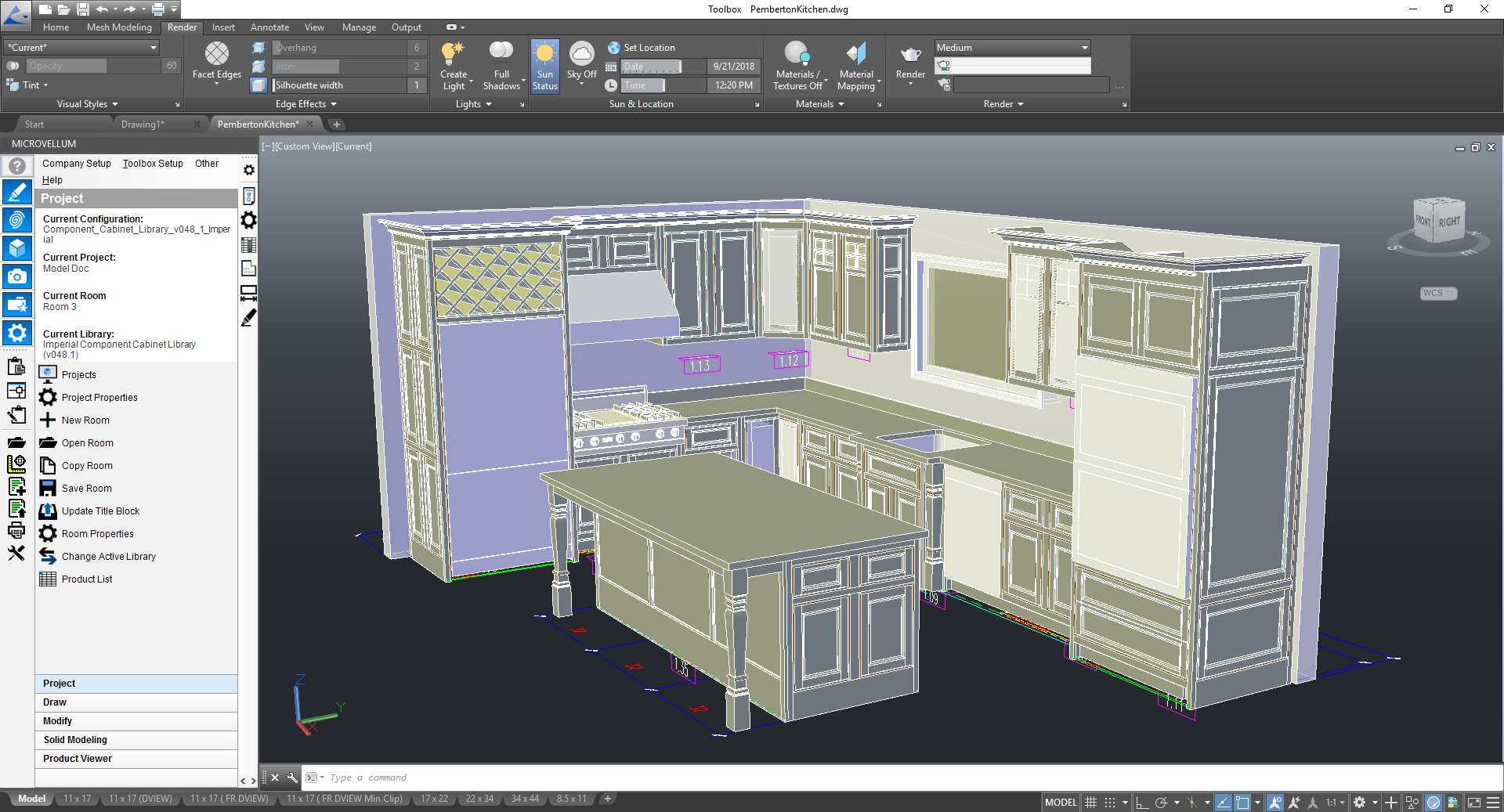Click the Change Active Library icon
The height and width of the screenshot is (812, 1504).
[x=48, y=557]
